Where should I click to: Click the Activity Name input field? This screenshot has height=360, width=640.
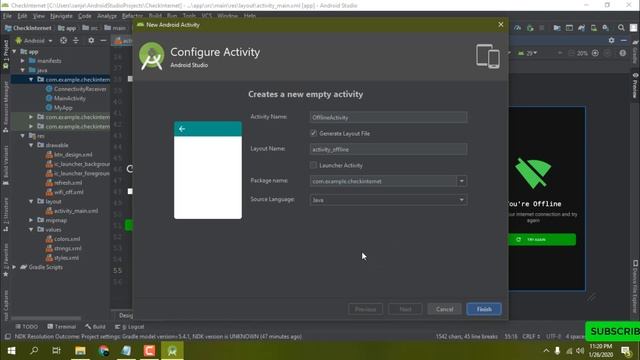388,117
